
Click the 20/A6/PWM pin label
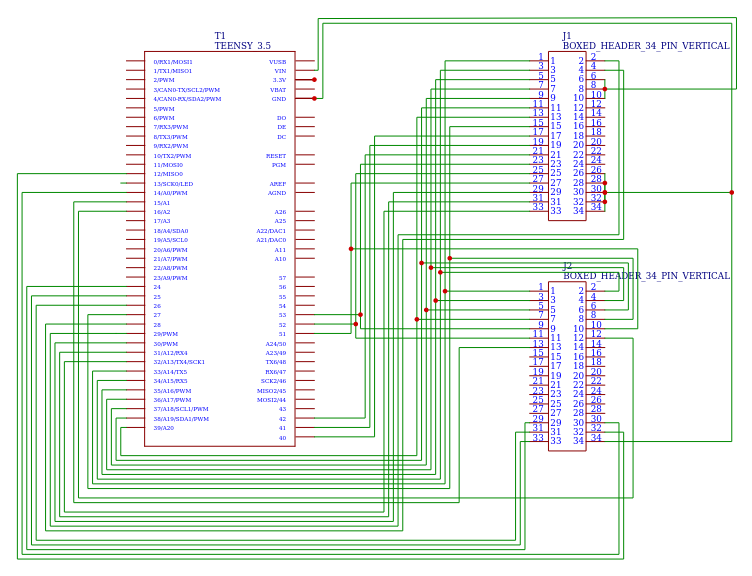coord(170,250)
